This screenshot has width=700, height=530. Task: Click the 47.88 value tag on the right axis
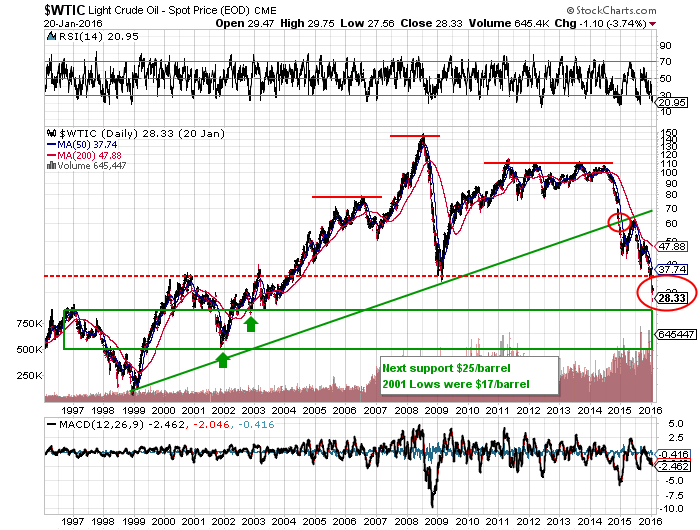click(x=669, y=246)
